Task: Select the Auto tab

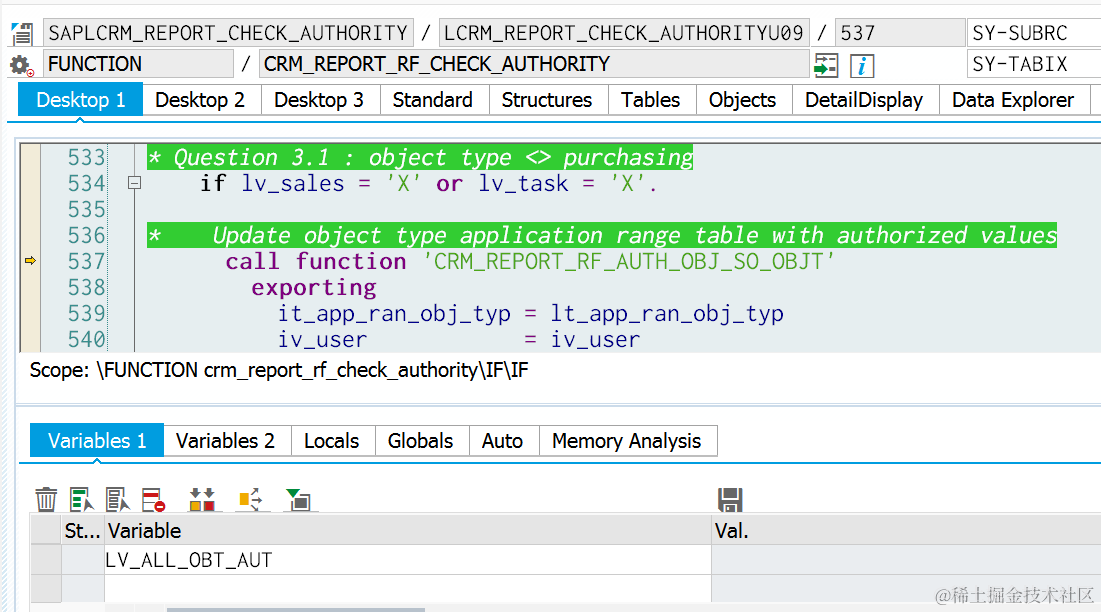Action: pyautogui.click(x=502, y=441)
